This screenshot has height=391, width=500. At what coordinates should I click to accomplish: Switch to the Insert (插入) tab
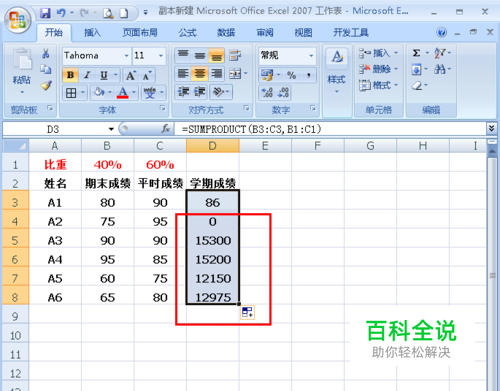(x=92, y=33)
